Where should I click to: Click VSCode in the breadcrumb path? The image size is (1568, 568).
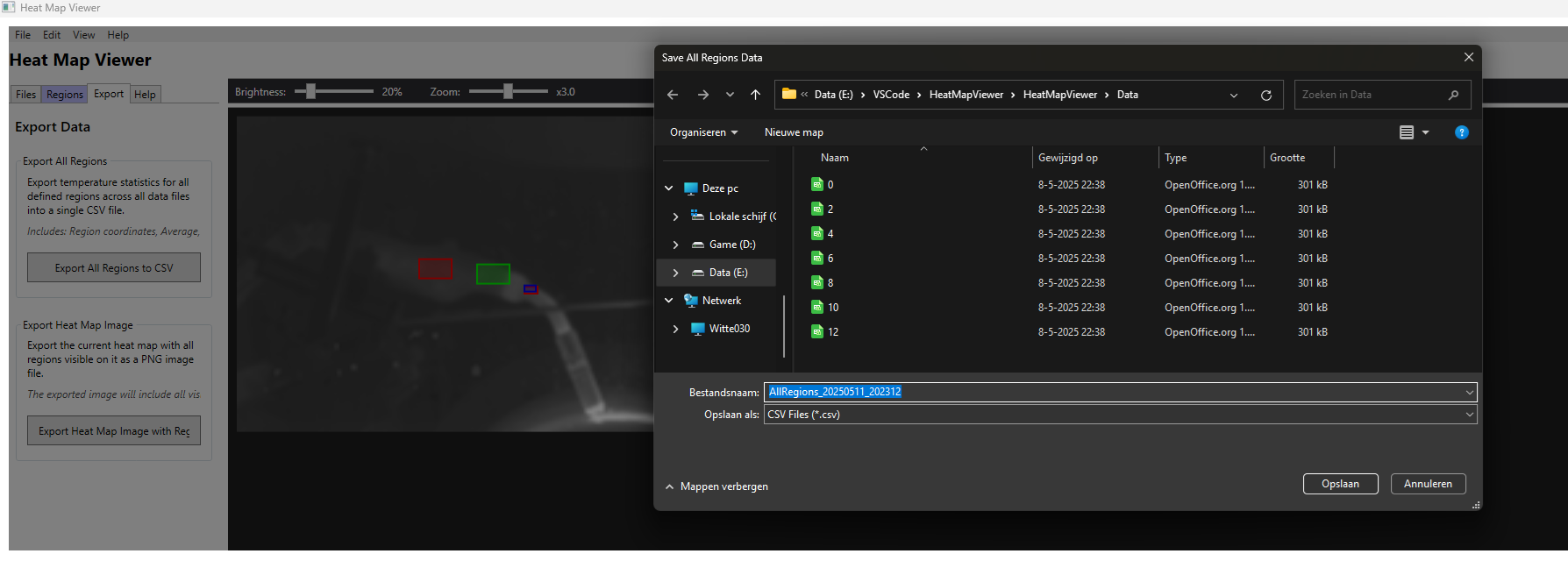click(891, 95)
